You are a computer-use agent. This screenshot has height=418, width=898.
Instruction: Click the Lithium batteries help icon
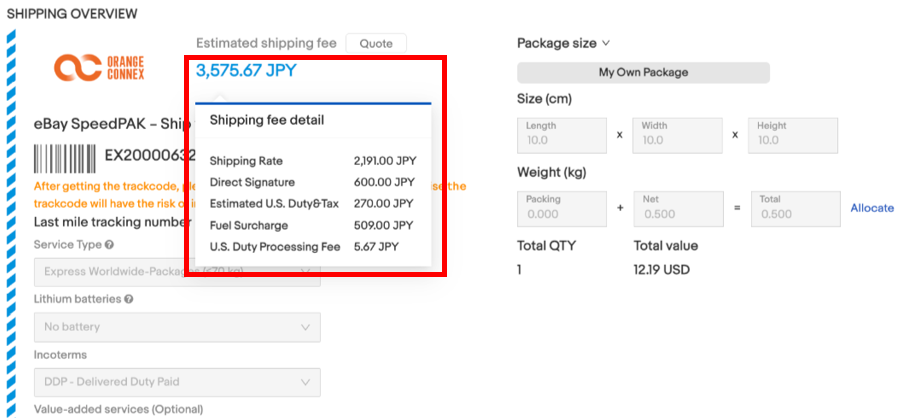coord(127,299)
